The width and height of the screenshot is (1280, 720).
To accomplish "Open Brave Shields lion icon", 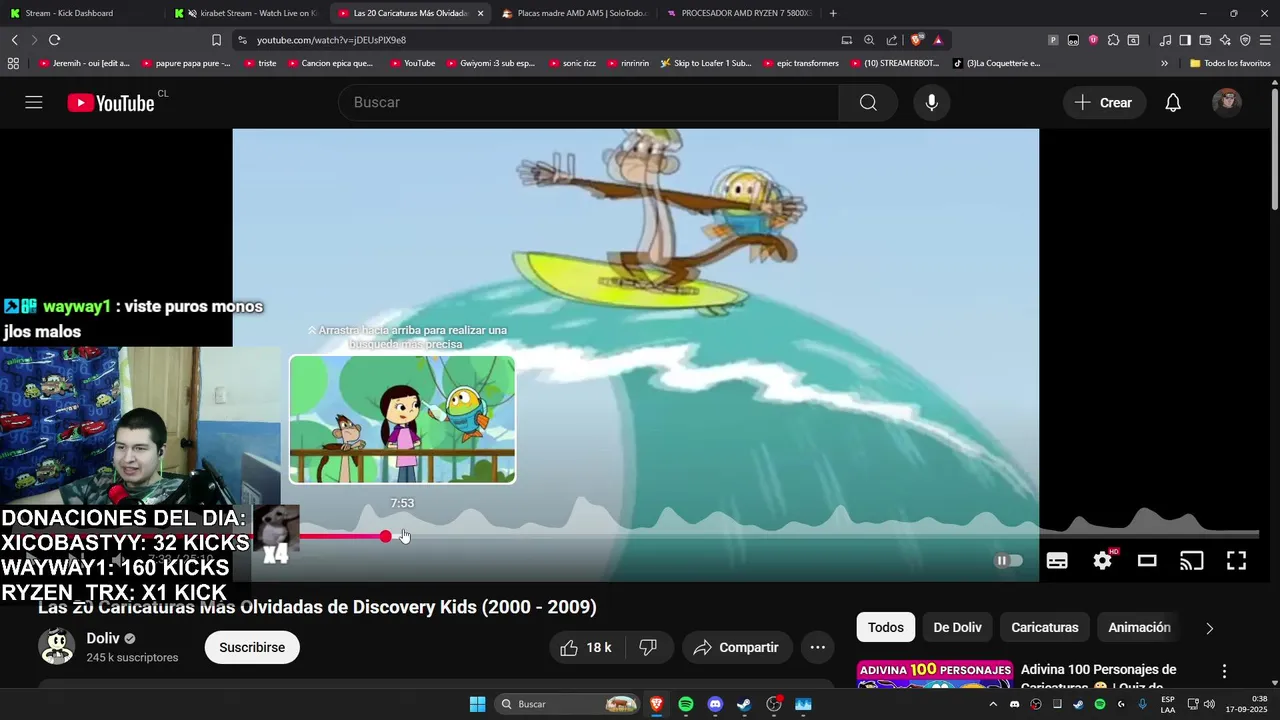I will tap(916, 40).
